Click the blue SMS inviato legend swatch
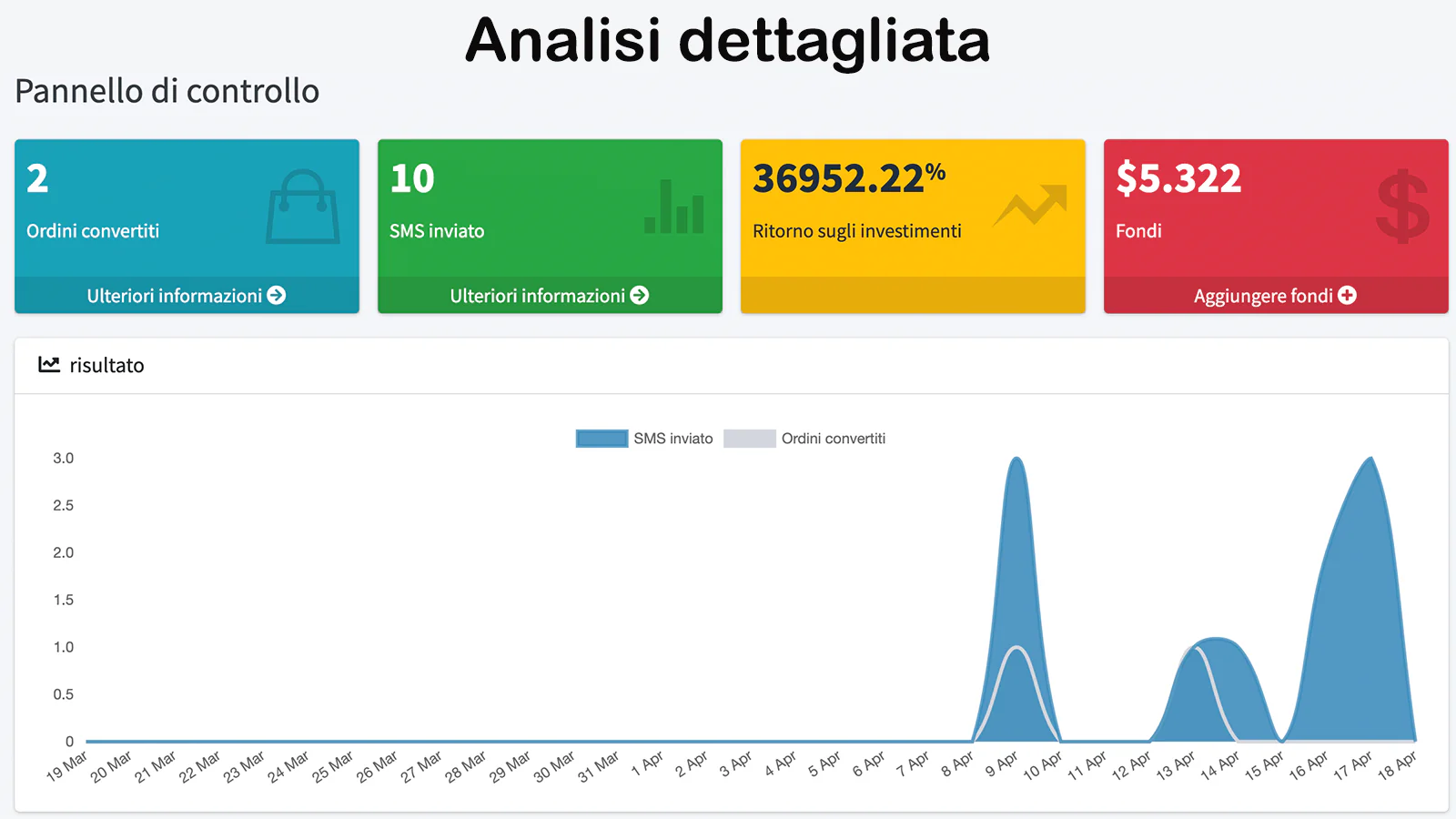The height and width of the screenshot is (819, 1456). click(602, 439)
